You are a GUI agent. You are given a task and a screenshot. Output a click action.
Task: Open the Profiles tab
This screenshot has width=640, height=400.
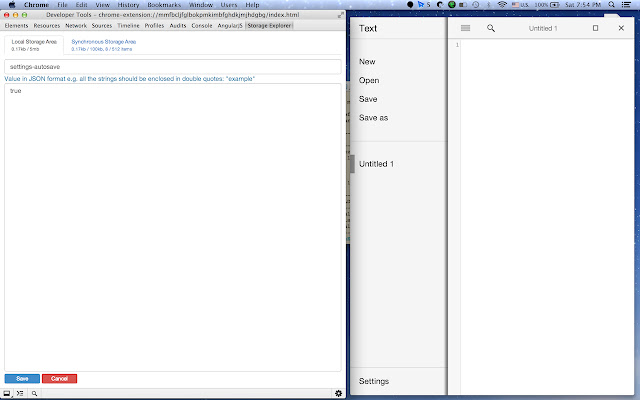point(154,25)
